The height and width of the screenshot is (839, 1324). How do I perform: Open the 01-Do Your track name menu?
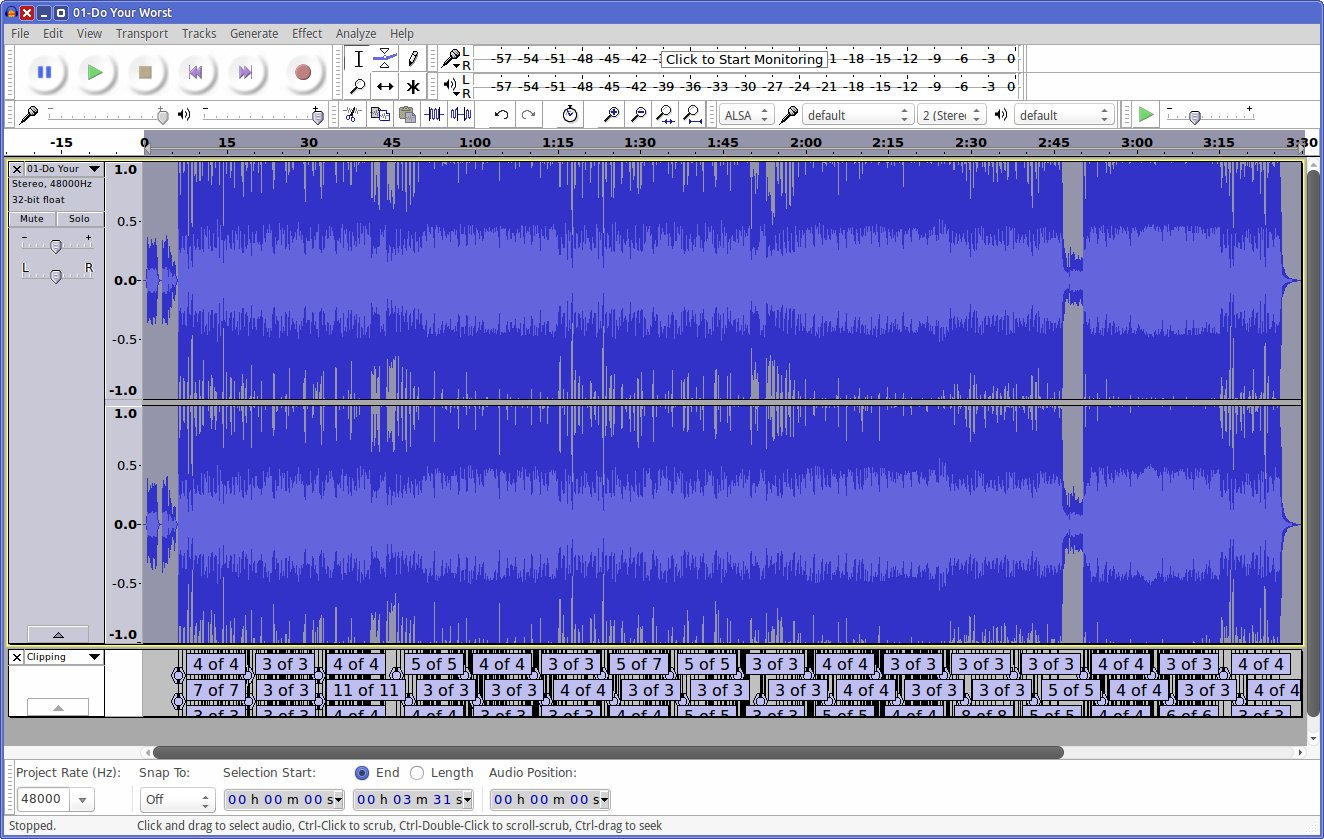point(64,169)
